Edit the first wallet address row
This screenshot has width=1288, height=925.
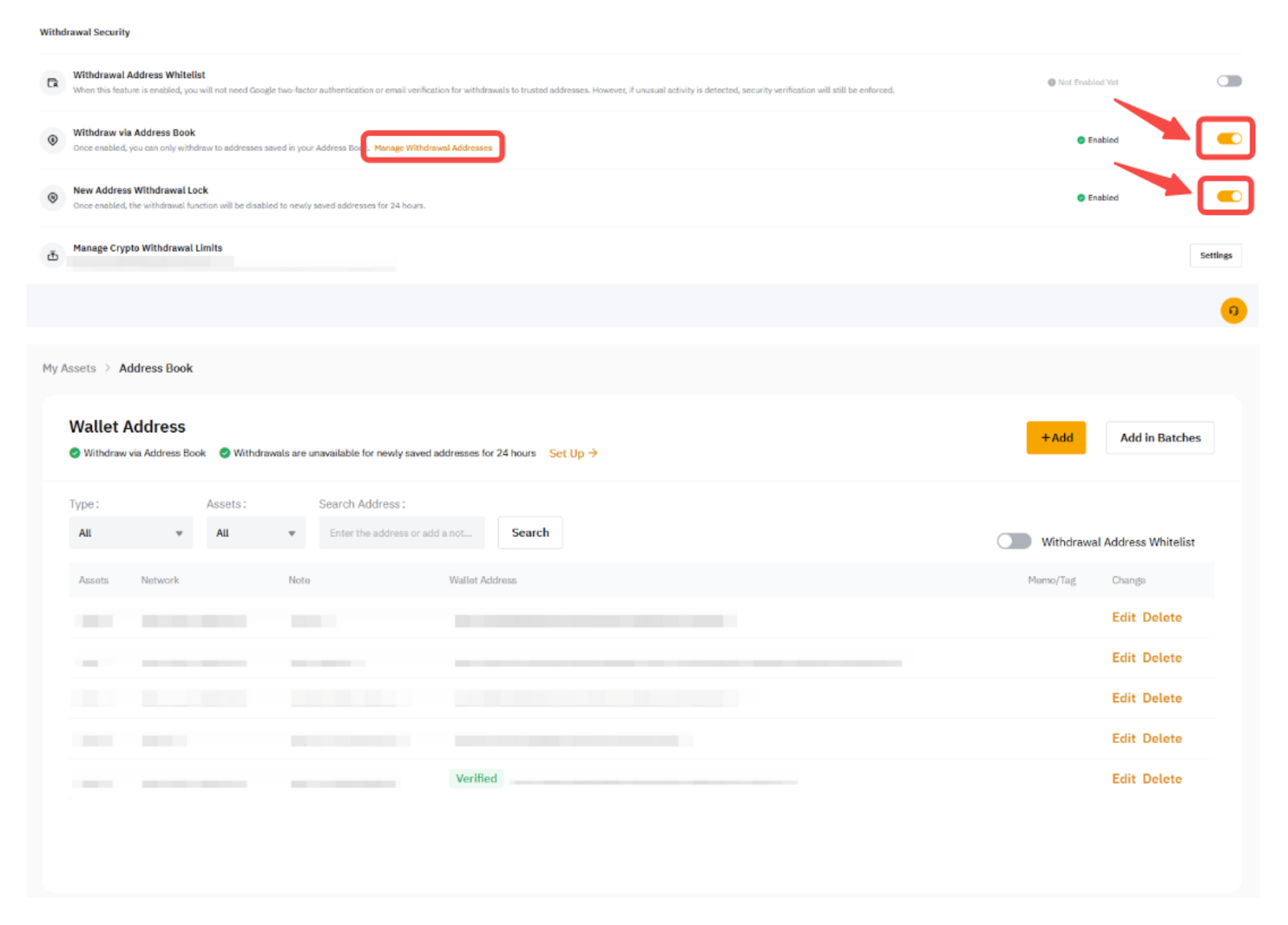(1124, 617)
